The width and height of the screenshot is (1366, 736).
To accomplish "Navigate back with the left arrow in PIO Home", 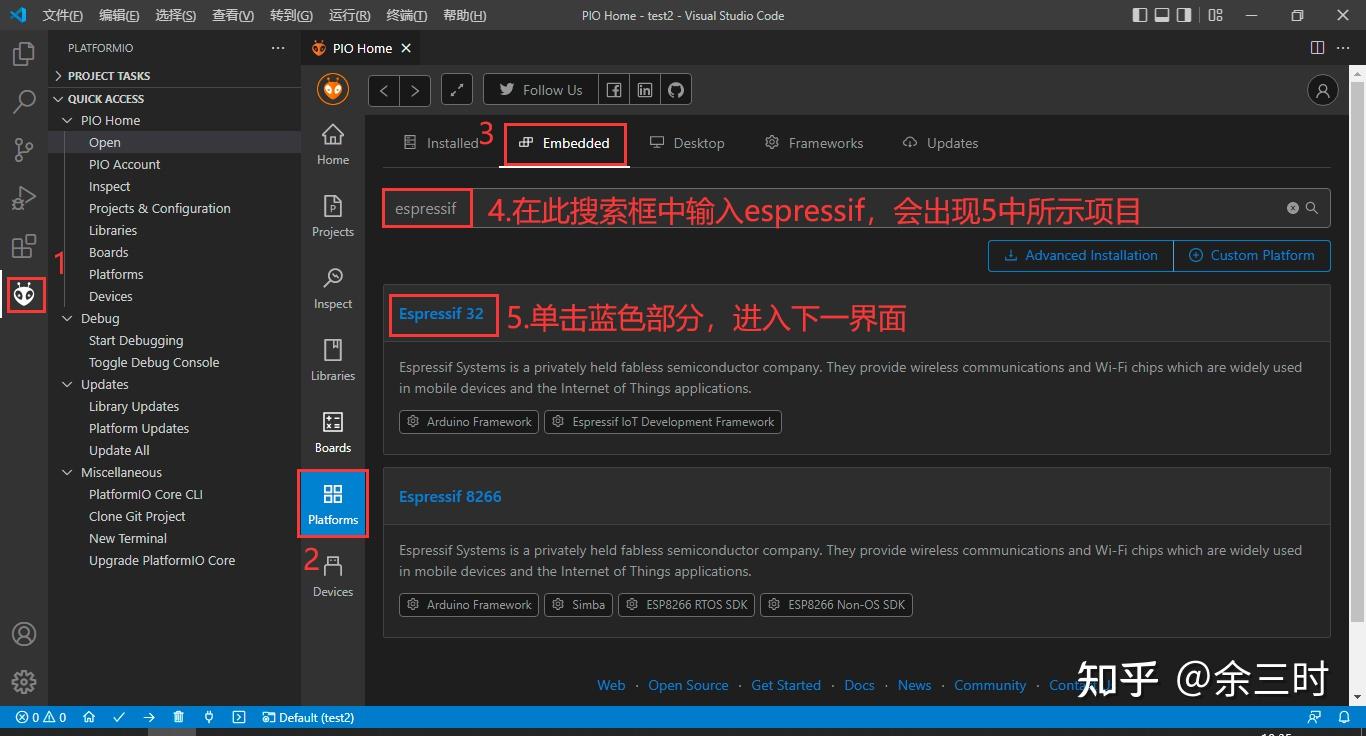I will coord(383,89).
